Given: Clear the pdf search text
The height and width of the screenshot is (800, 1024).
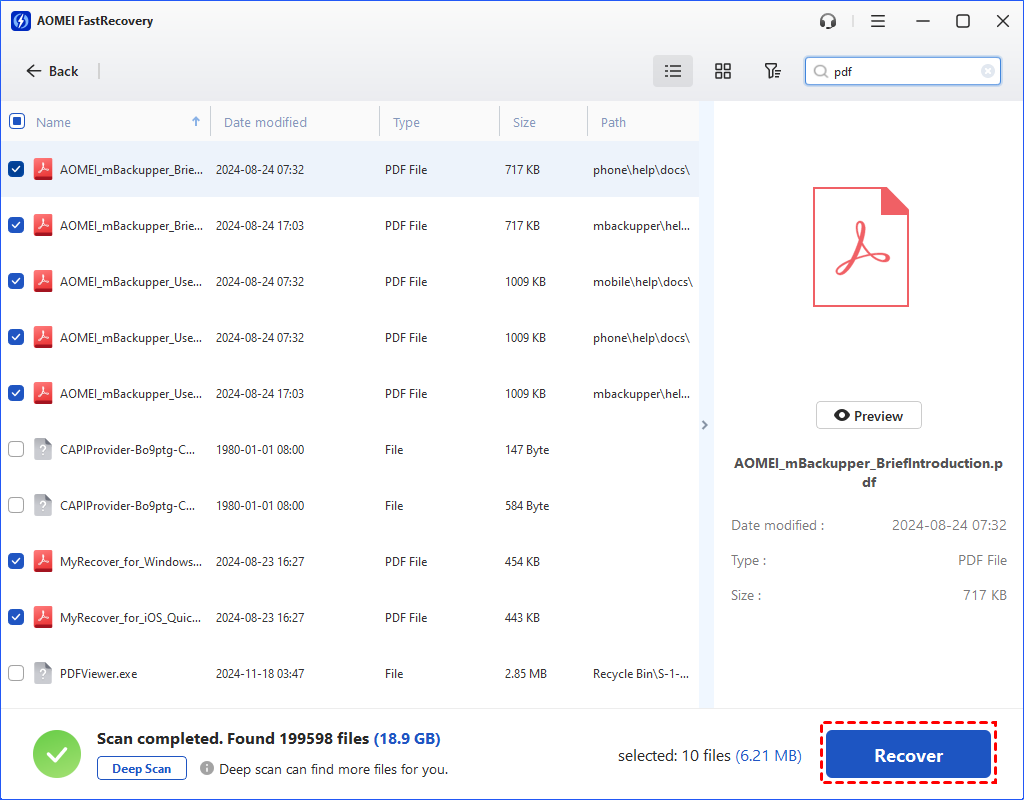Looking at the screenshot, I should [x=988, y=71].
